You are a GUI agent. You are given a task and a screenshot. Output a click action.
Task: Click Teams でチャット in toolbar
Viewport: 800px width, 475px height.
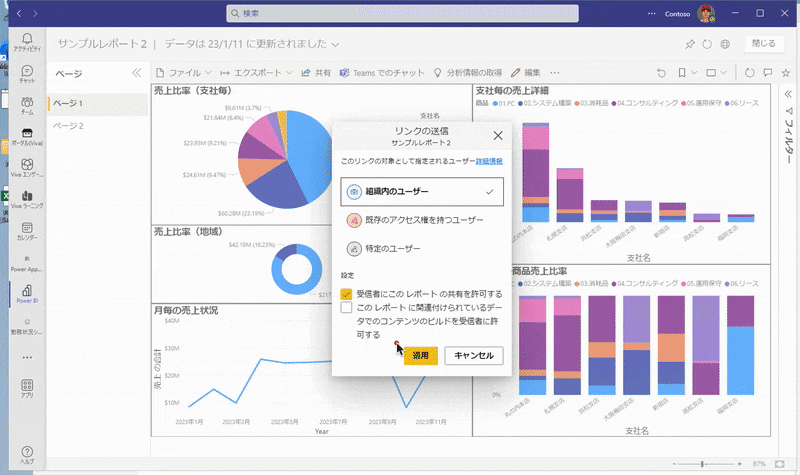(382, 73)
